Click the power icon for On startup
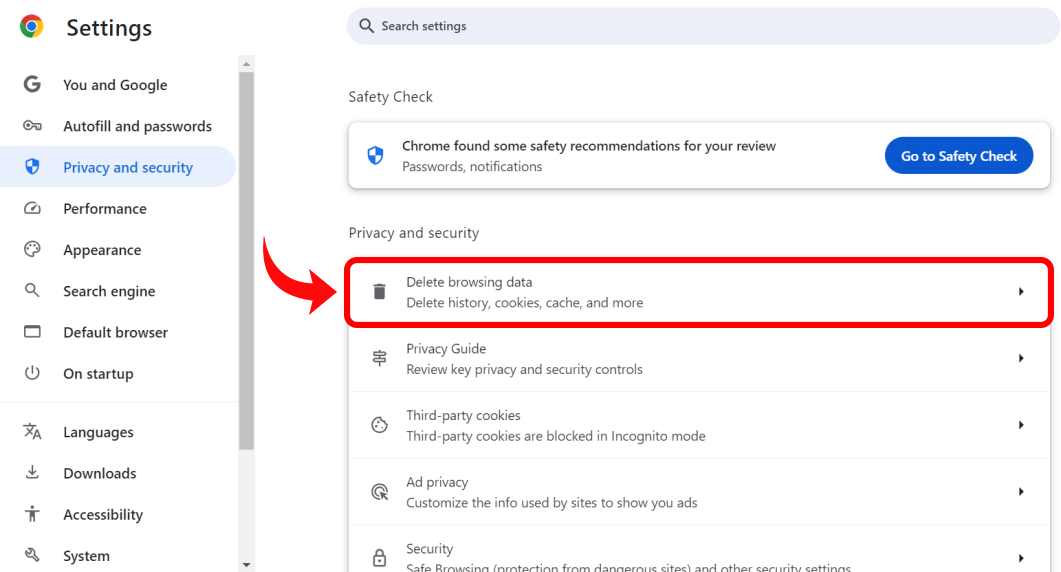 [32, 373]
